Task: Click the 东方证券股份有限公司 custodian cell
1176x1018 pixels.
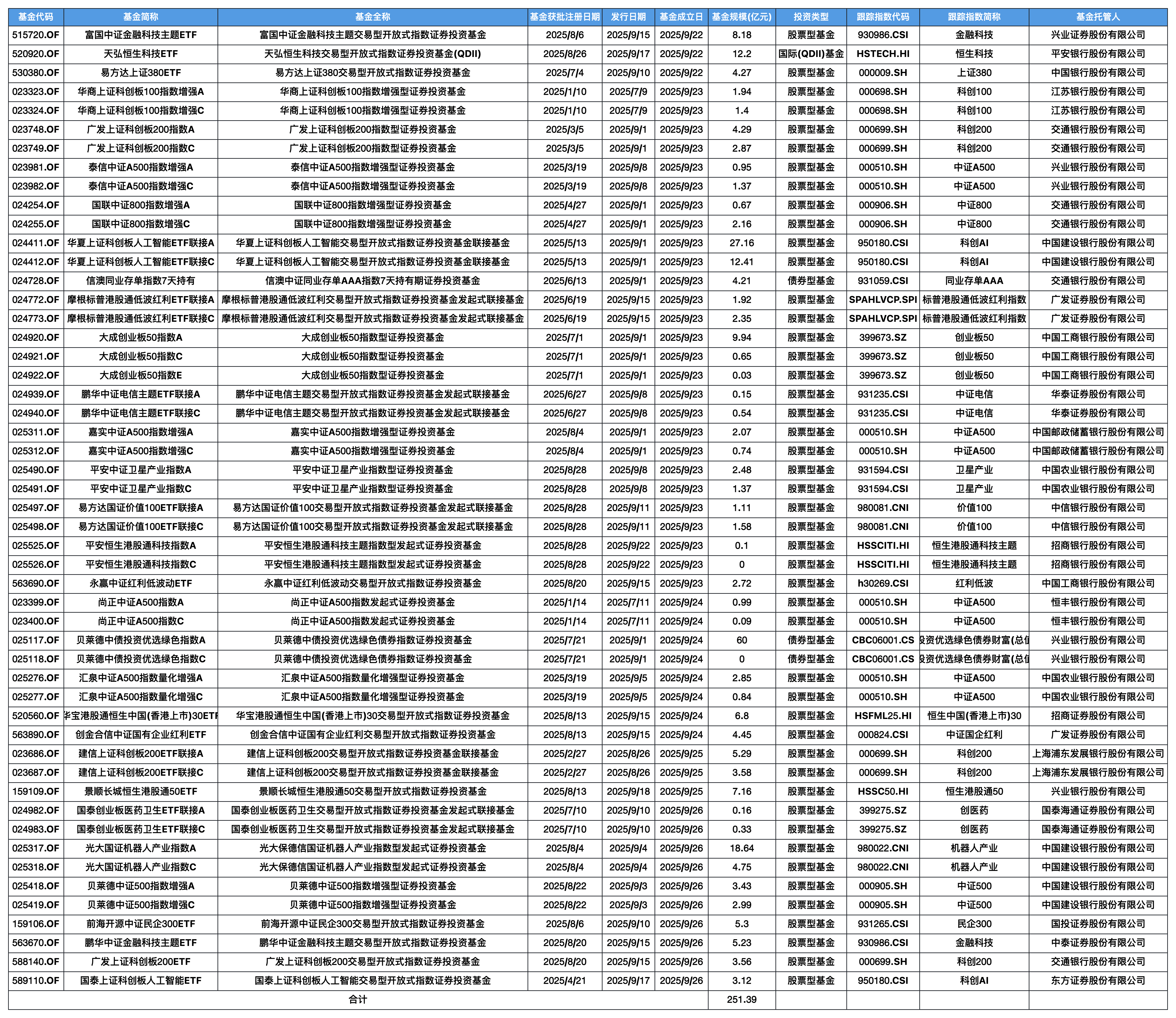Action: 1098,980
